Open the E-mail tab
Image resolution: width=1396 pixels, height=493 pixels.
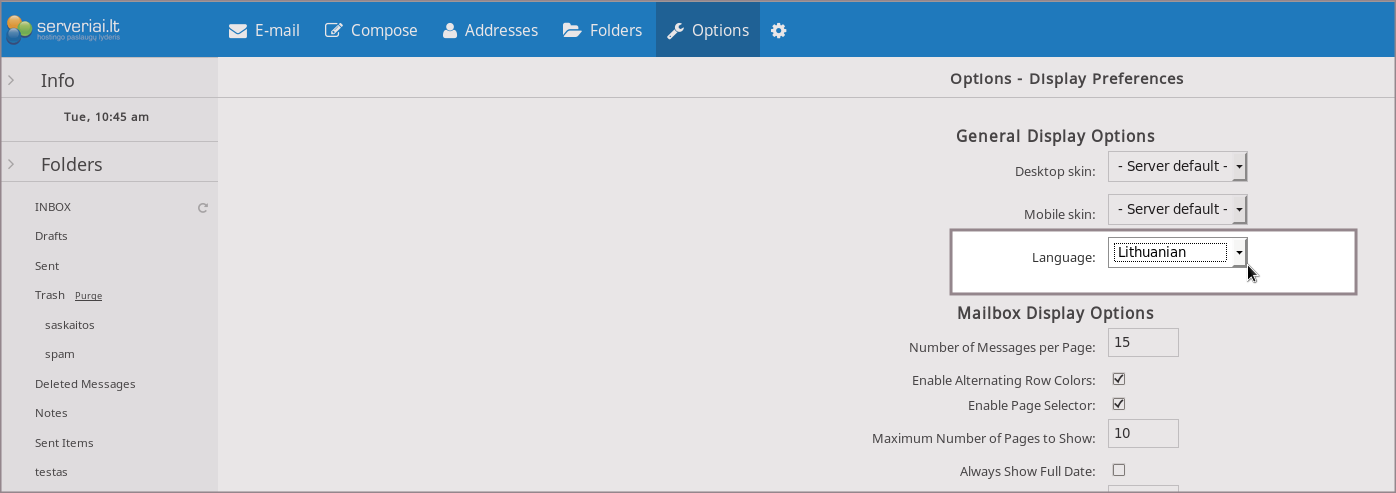[264, 30]
